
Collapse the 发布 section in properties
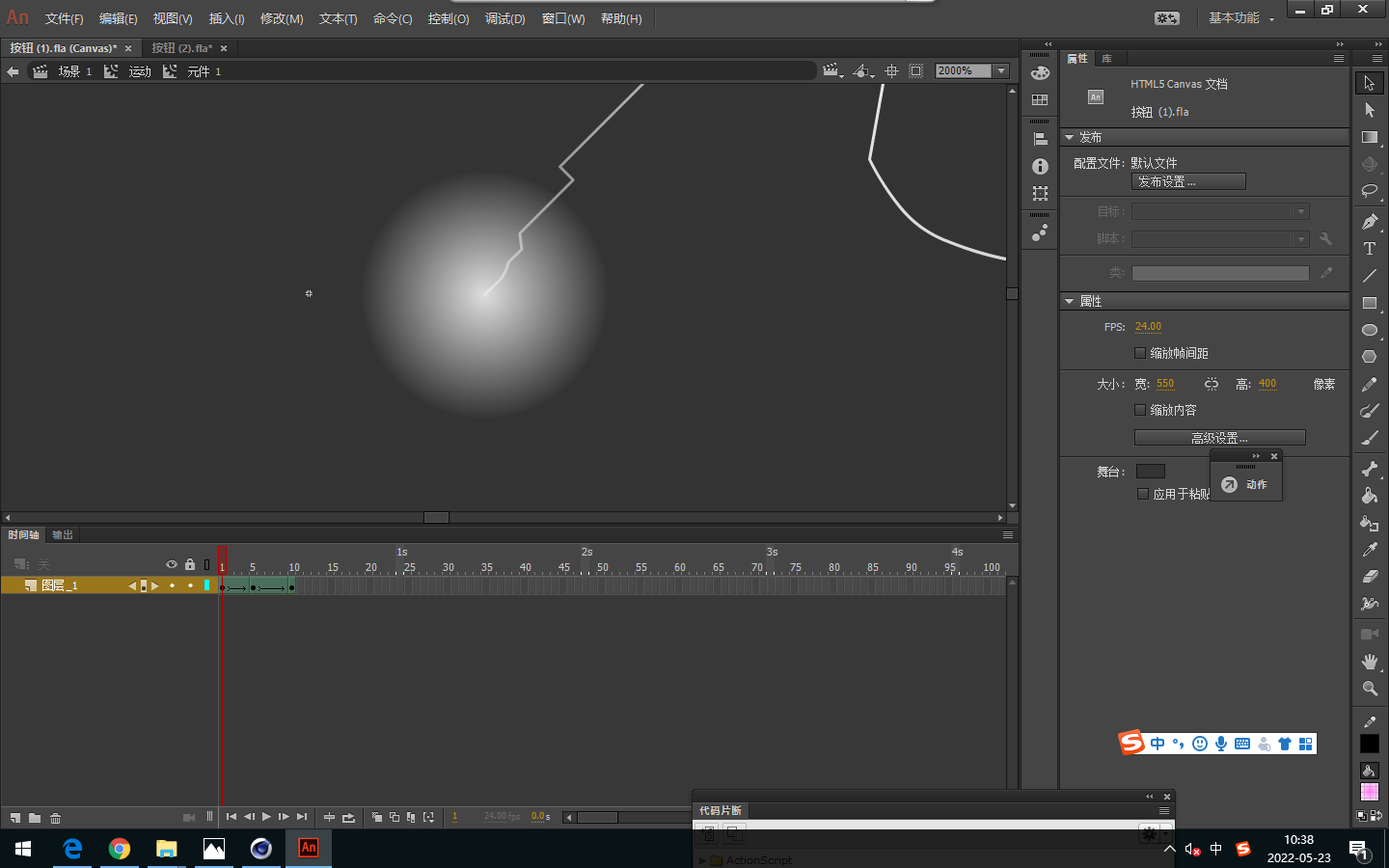point(1069,138)
